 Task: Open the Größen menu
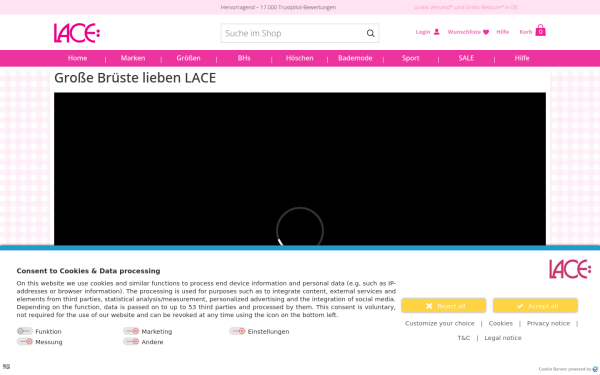[x=188, y=58]
